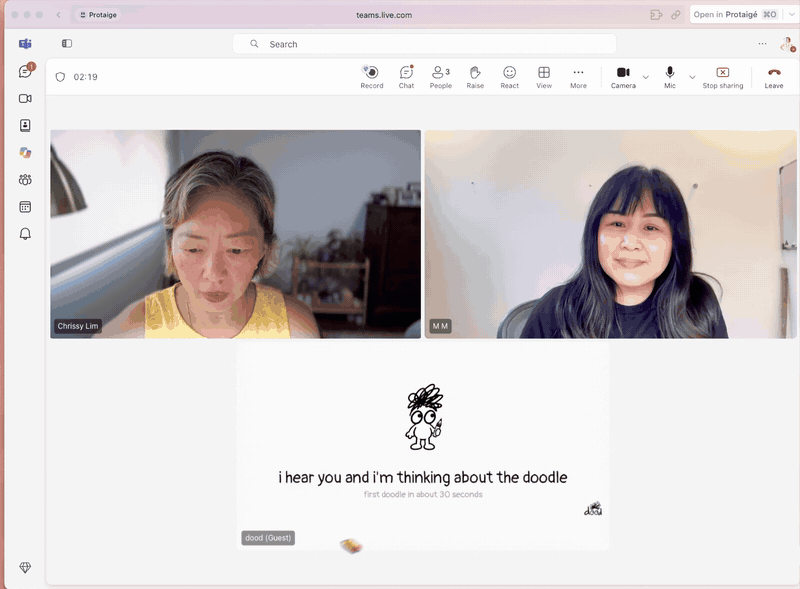Toggle the Camera off
800x589 pixels.
[x=623, y=77]
